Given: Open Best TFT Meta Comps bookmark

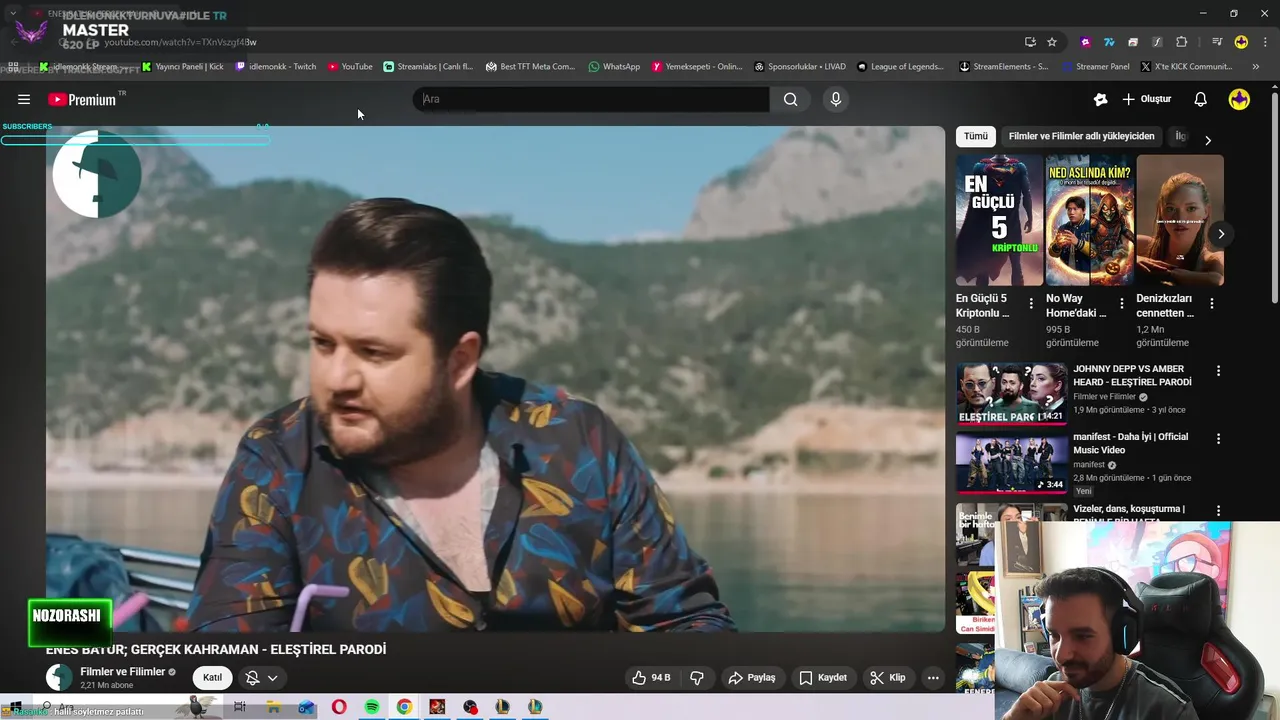Looking at the screenshot, I should pos(531,67).
